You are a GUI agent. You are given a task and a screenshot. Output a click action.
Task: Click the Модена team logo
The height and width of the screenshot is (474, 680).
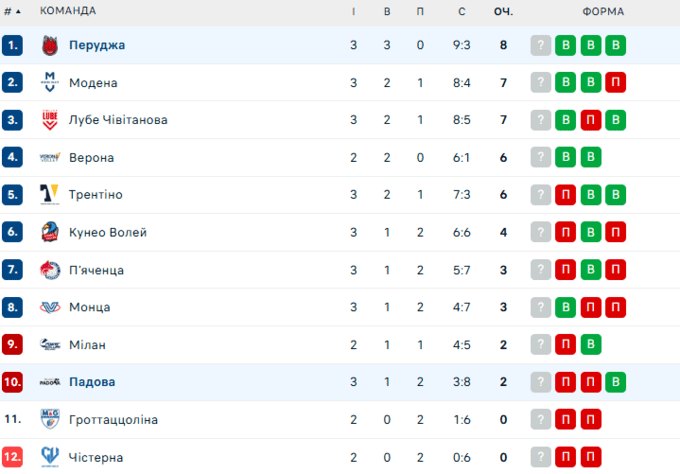(50, 83)
